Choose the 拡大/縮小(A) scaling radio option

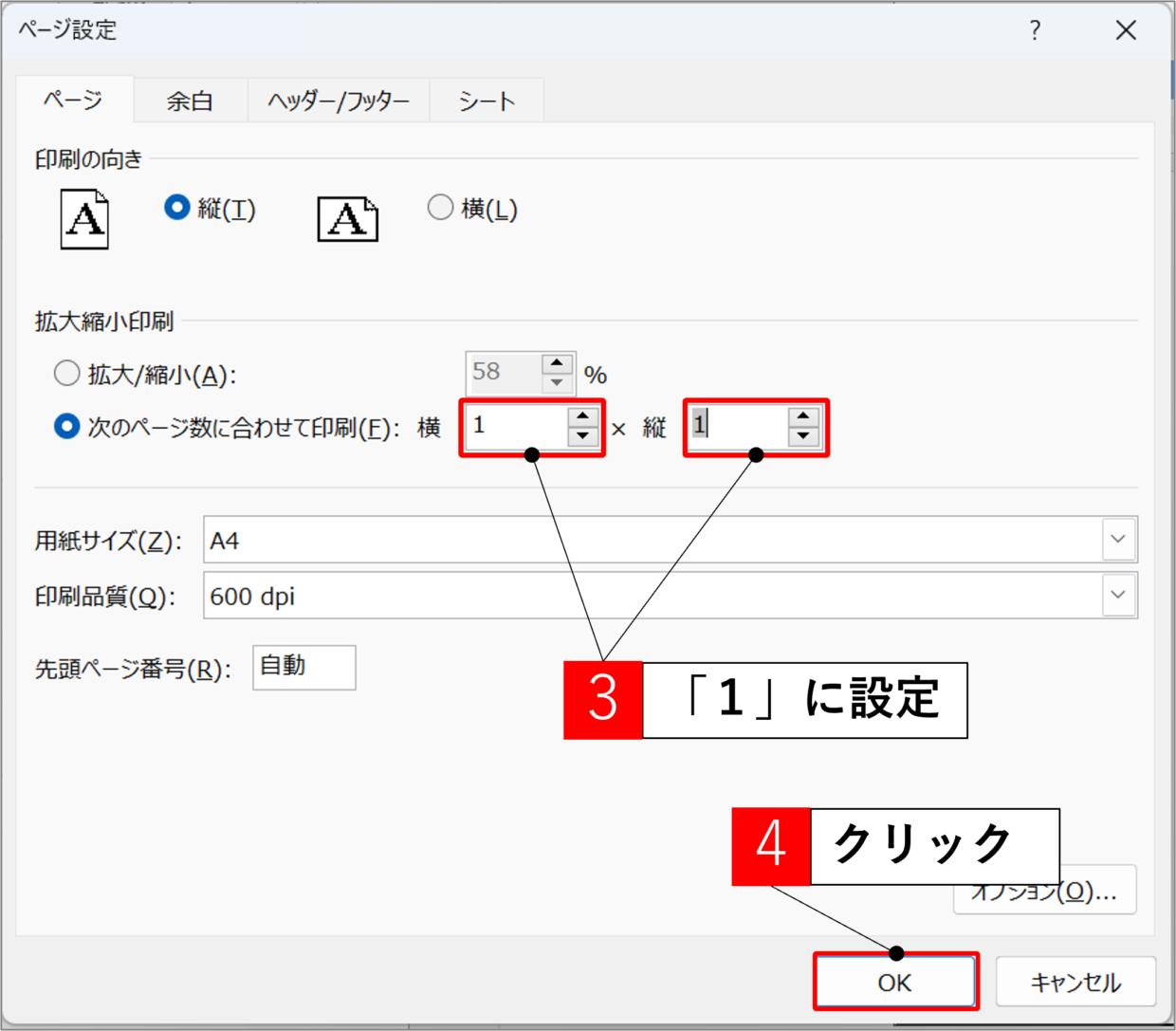point(66,374)
